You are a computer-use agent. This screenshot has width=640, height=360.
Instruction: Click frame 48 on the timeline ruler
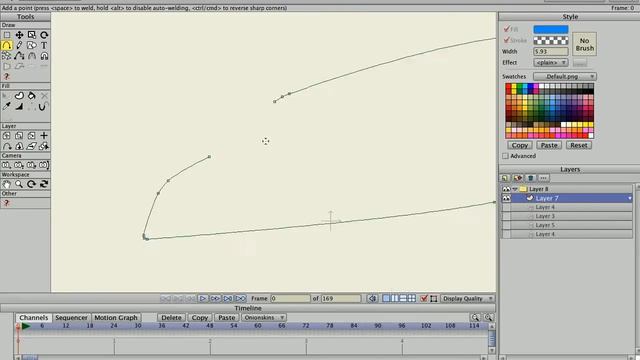(x=210, y=326)
